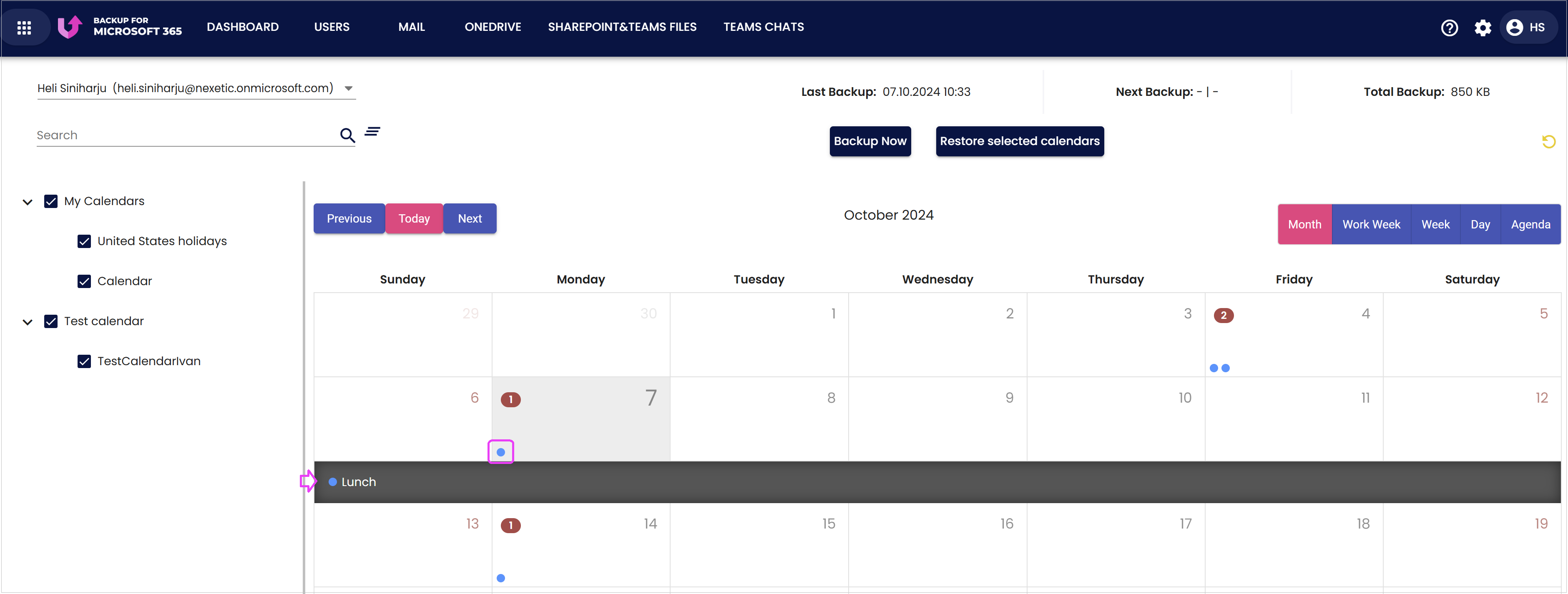Go to the Previous month
The image size is (1568, 594).
(x=349, y=218)
